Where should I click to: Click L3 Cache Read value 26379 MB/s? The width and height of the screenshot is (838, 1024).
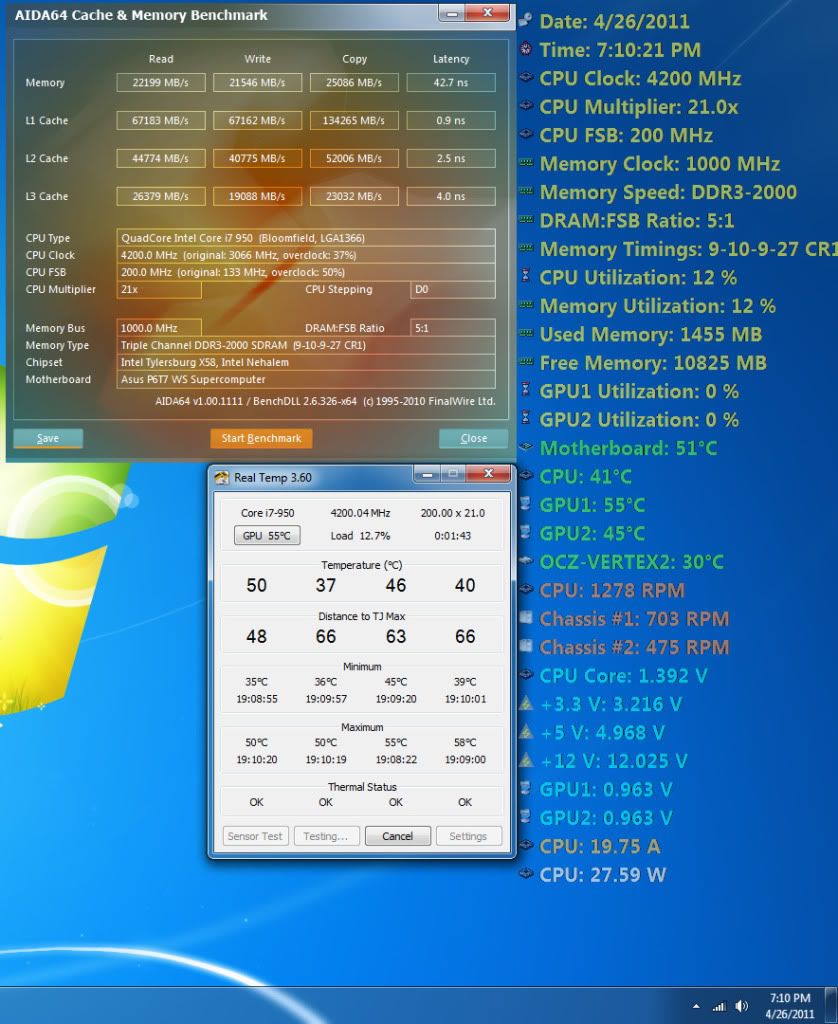(161, 197)
